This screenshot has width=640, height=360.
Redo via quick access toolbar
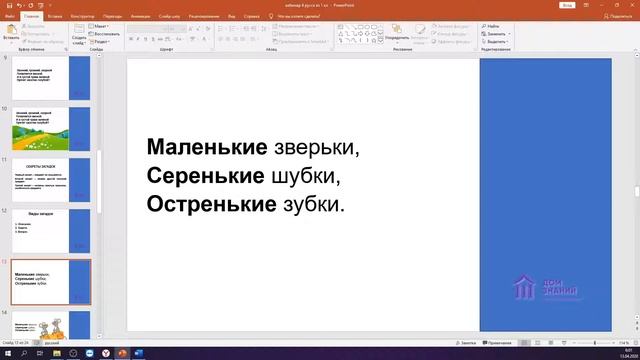[x=31, y=5]
